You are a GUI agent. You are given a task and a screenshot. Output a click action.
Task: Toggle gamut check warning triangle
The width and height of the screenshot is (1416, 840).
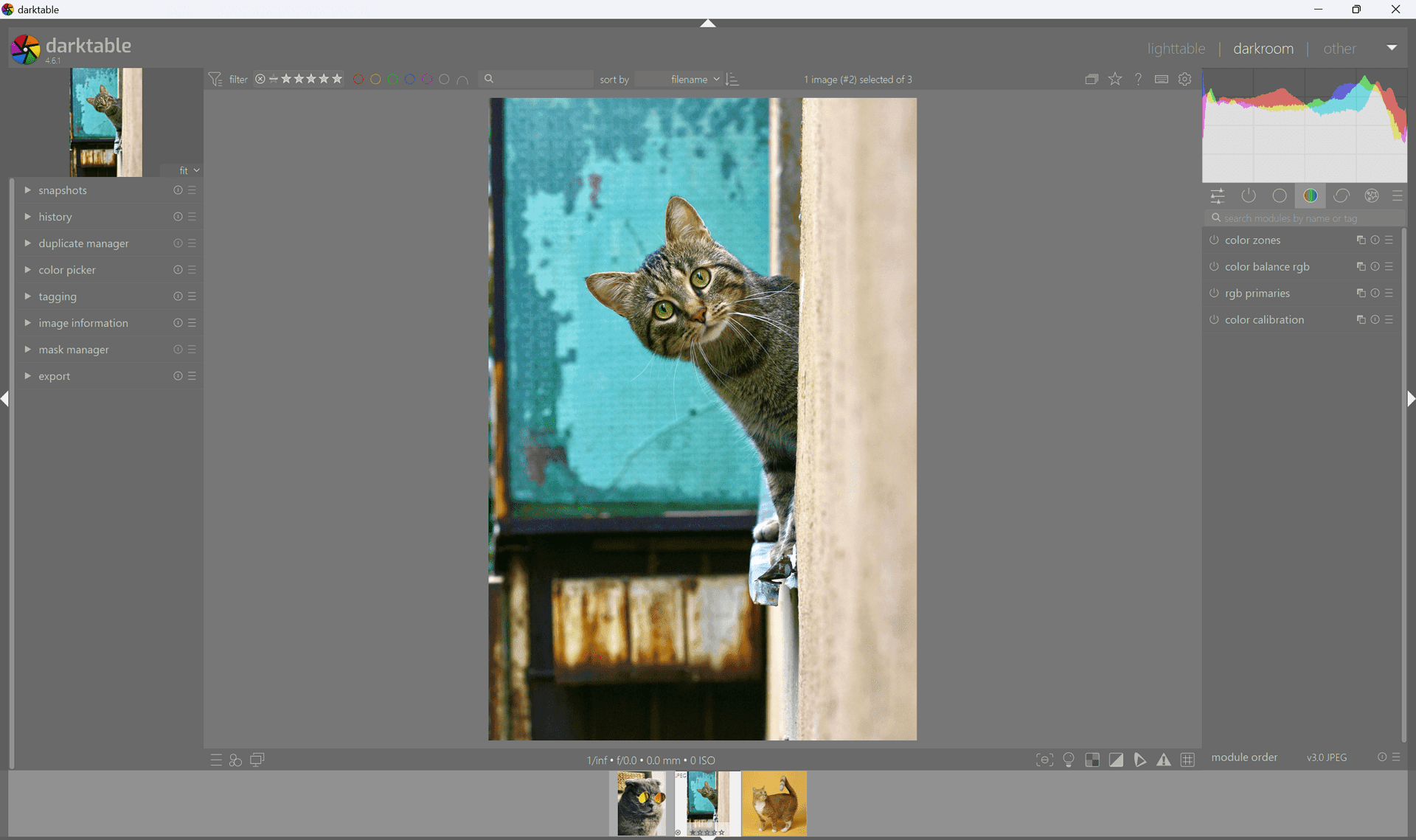pyautogui.click(x=1164, y=760)
